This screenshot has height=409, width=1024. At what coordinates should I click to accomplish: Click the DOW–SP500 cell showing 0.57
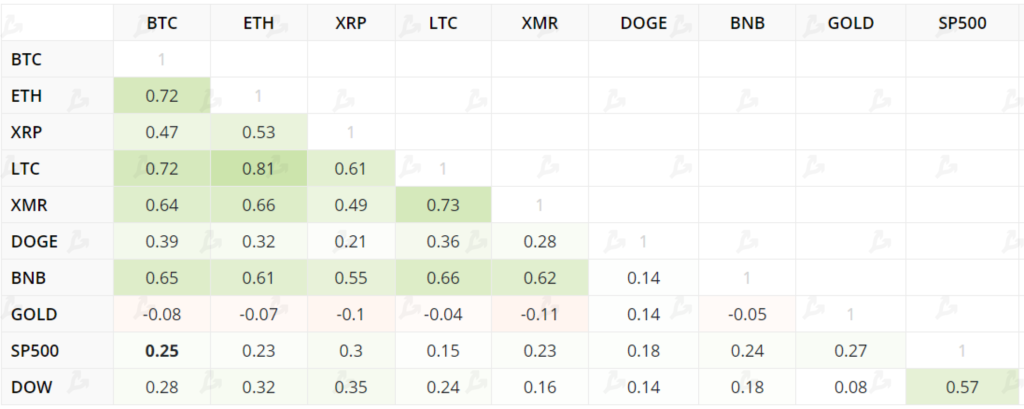[x=963, y=387]
